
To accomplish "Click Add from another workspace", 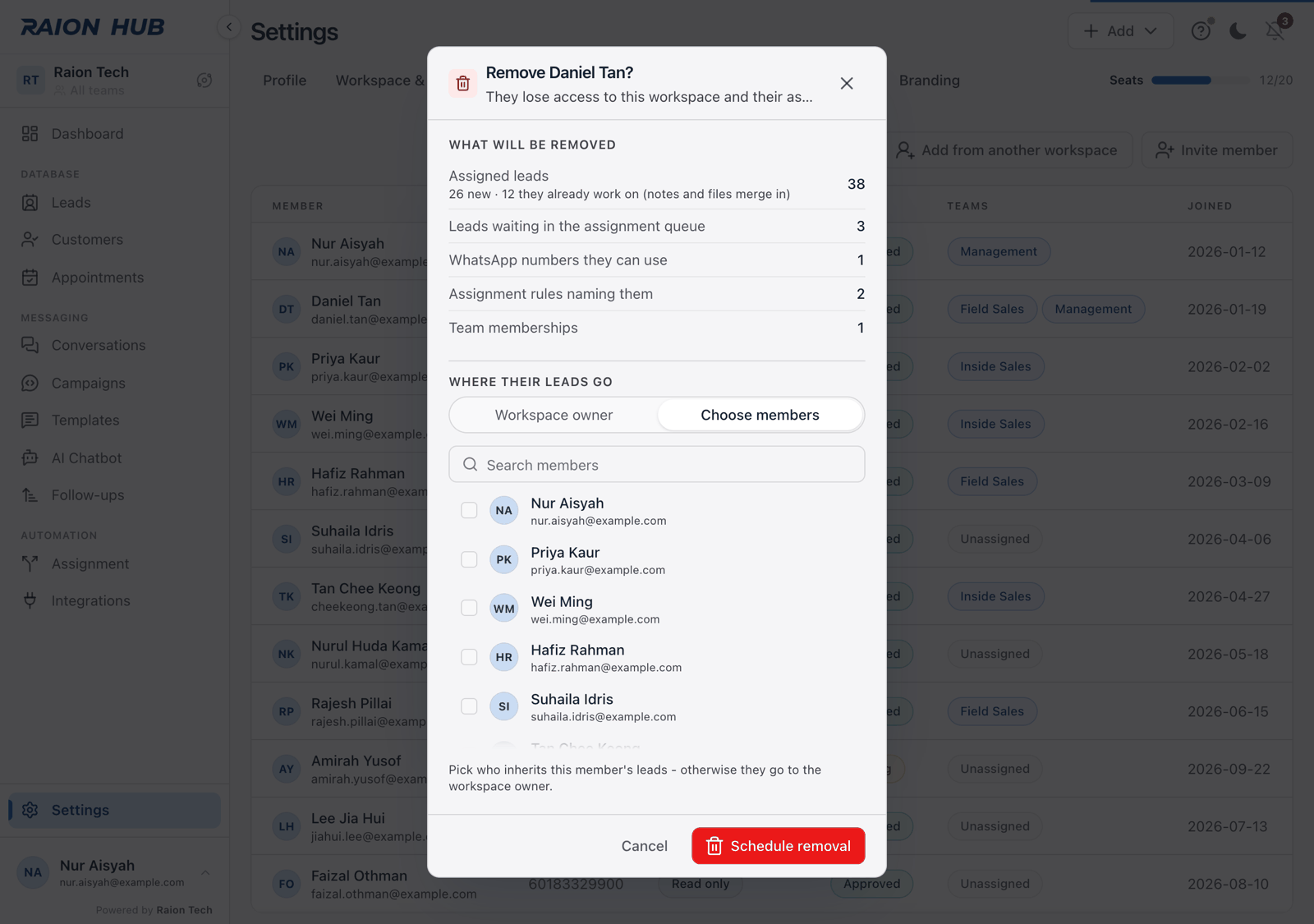I will [x=1007, y=150].
